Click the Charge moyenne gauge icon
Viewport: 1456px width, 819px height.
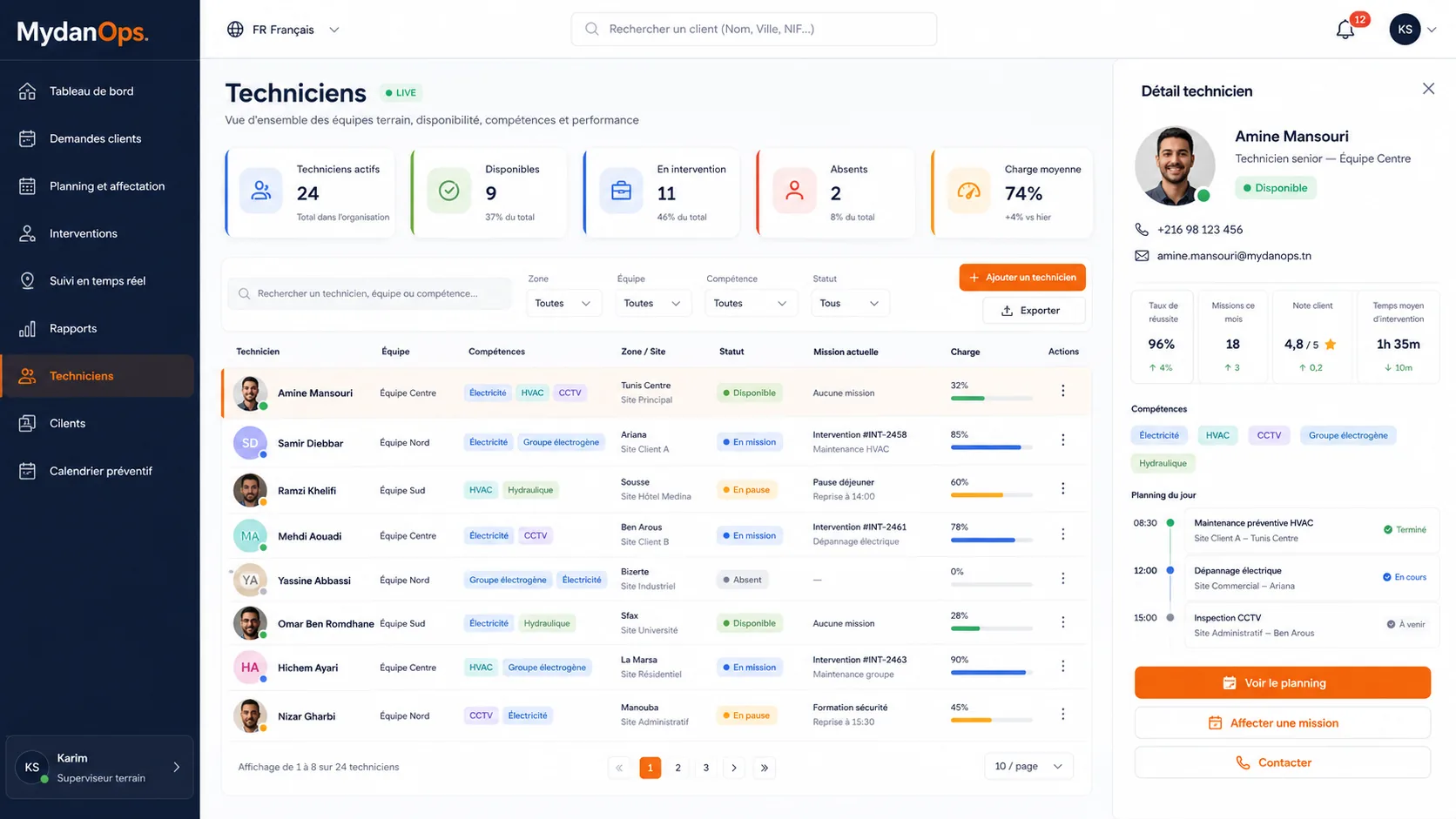968,191
